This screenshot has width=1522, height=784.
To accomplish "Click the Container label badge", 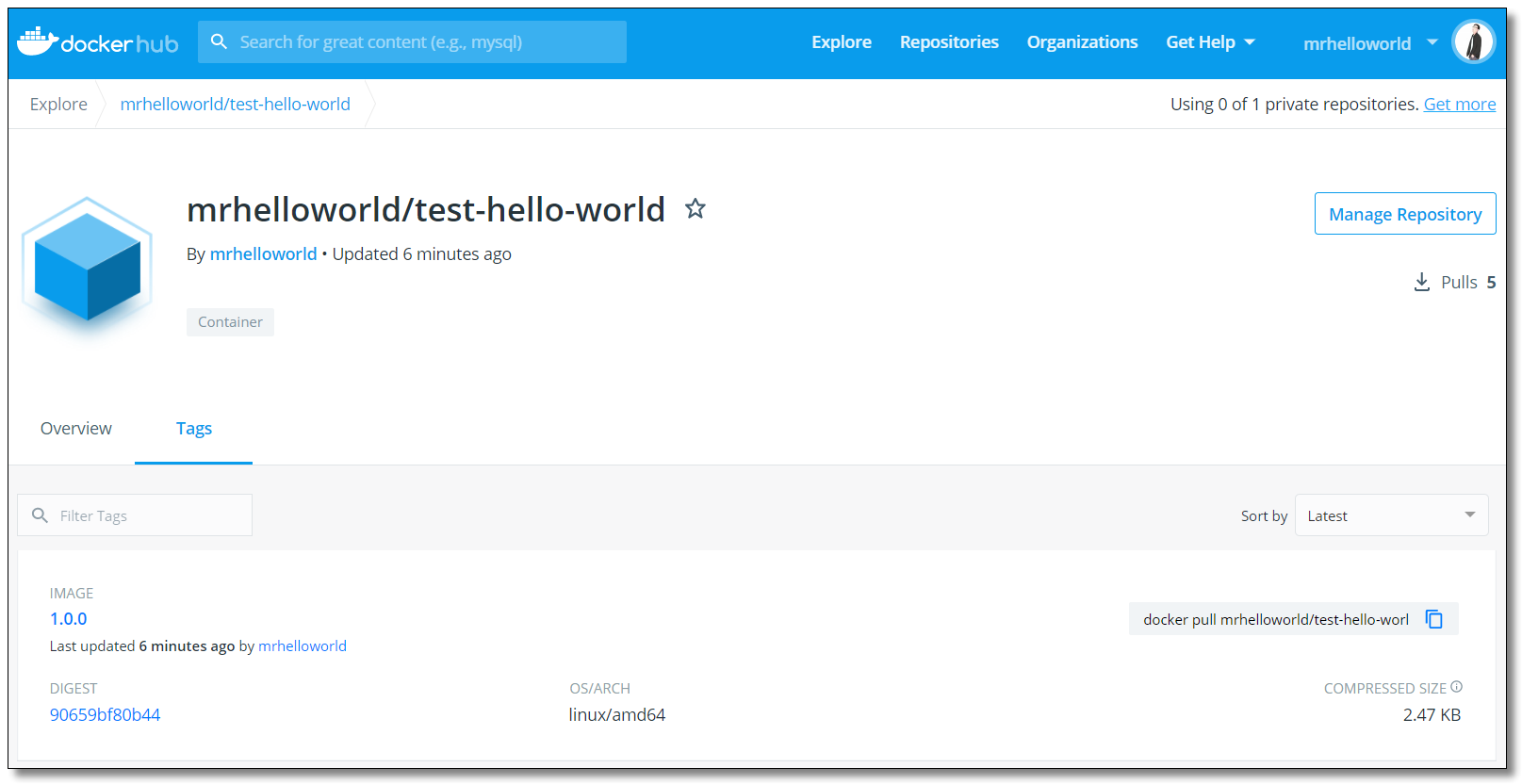I will click(x=230, y=322).
